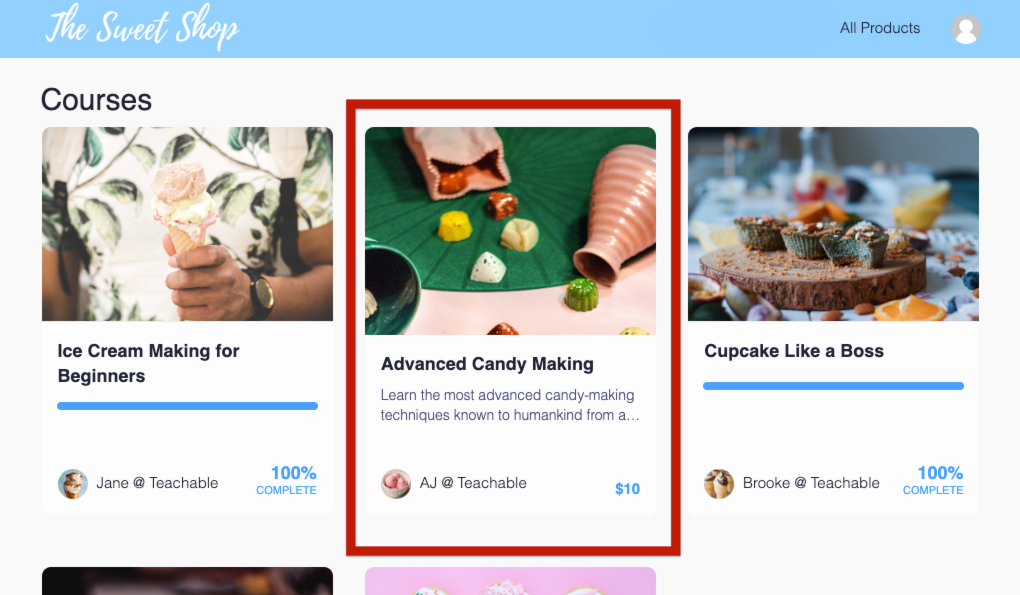This screenshot has width=1020, height=595.
Task: Click 100% COMPLETE on Ice Cream course
Action: [x=286, y=480]
